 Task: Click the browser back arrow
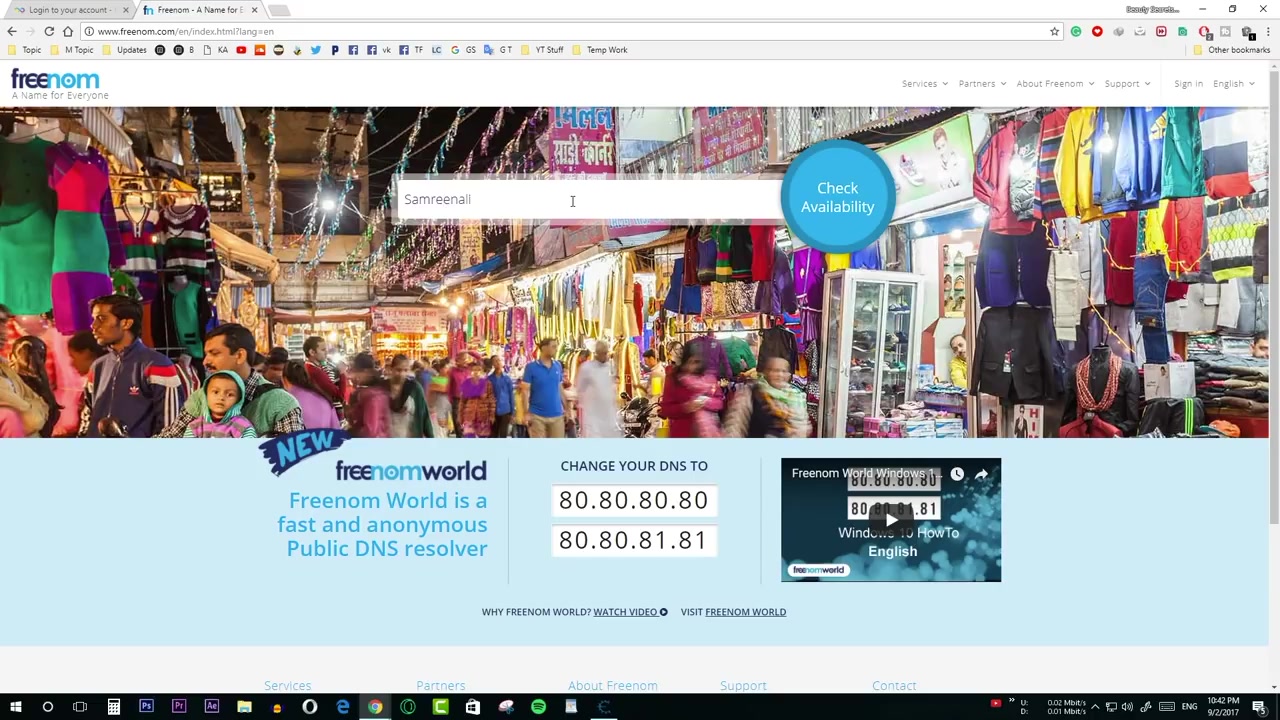click(x=12, y=31)
